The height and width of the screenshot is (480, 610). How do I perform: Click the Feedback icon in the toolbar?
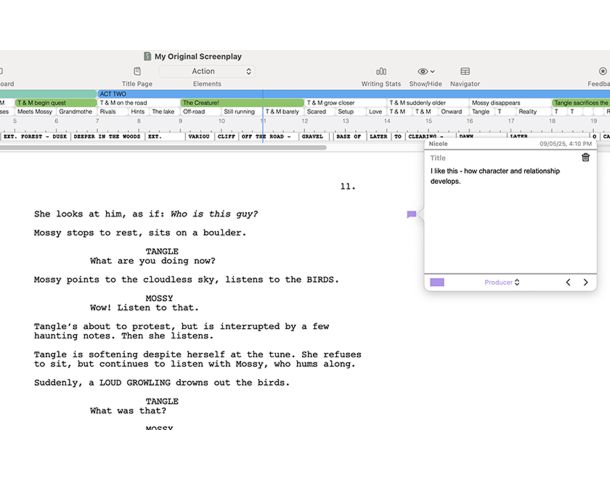602,72
